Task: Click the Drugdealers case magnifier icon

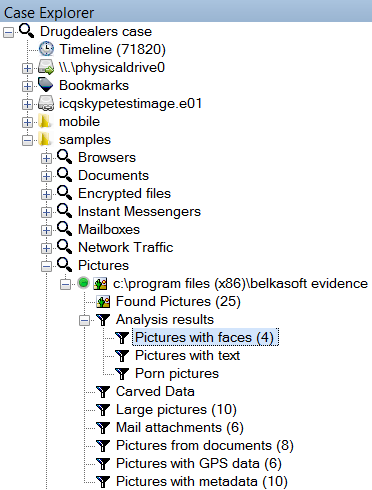Action: (27, 31)
